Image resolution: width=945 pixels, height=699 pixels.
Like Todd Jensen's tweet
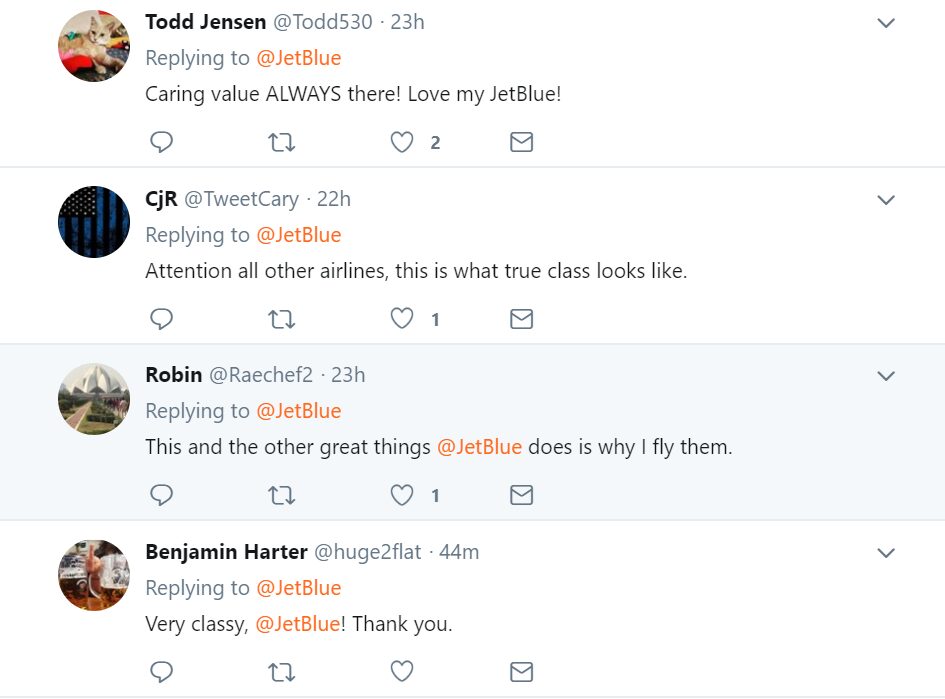(401, 141)
